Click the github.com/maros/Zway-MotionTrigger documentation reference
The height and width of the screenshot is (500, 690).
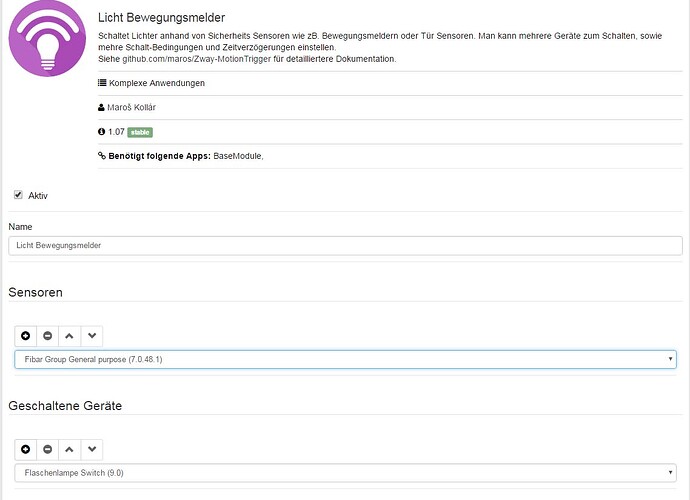[190, 60]
